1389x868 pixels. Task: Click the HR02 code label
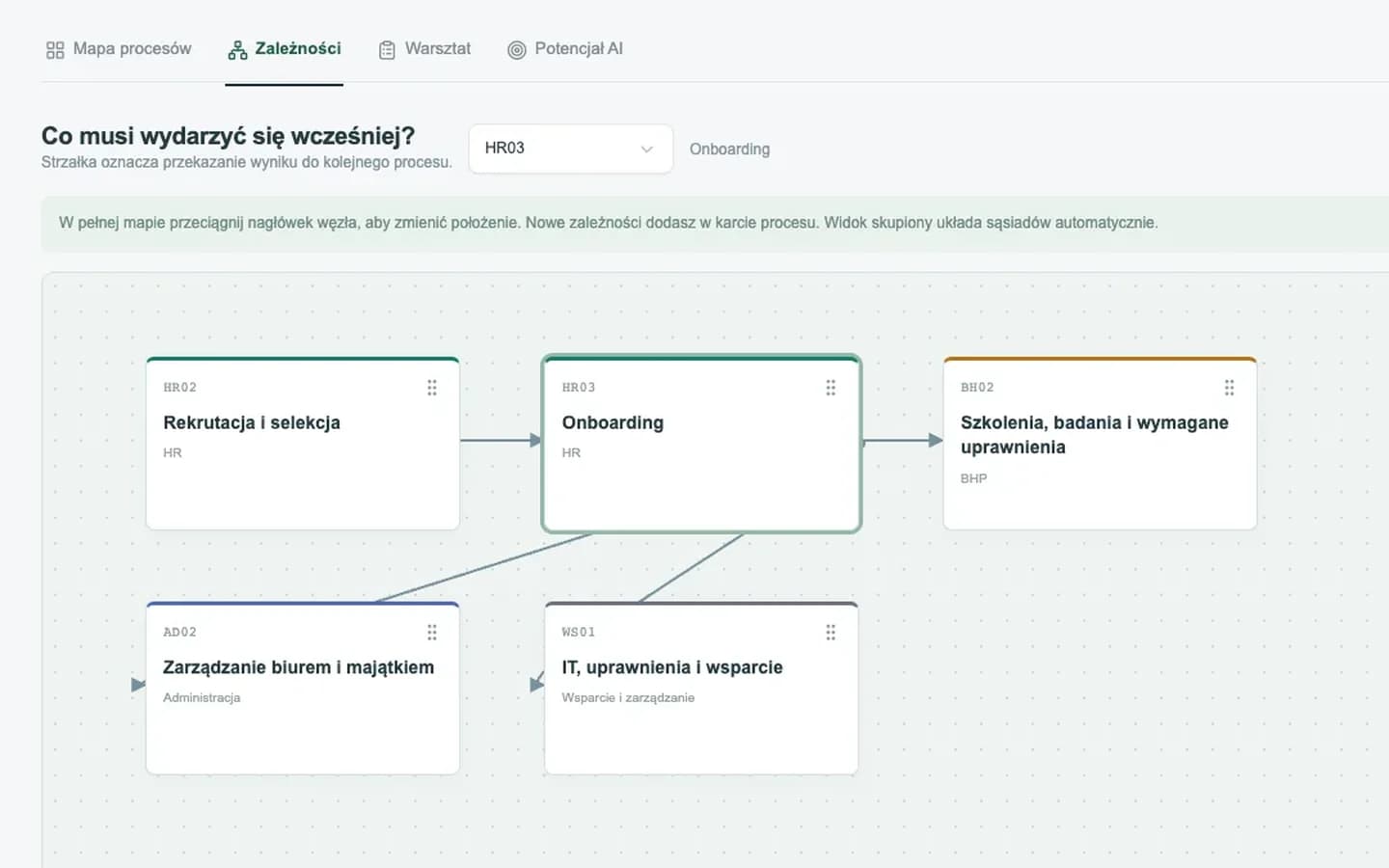(x=179, y=388)
